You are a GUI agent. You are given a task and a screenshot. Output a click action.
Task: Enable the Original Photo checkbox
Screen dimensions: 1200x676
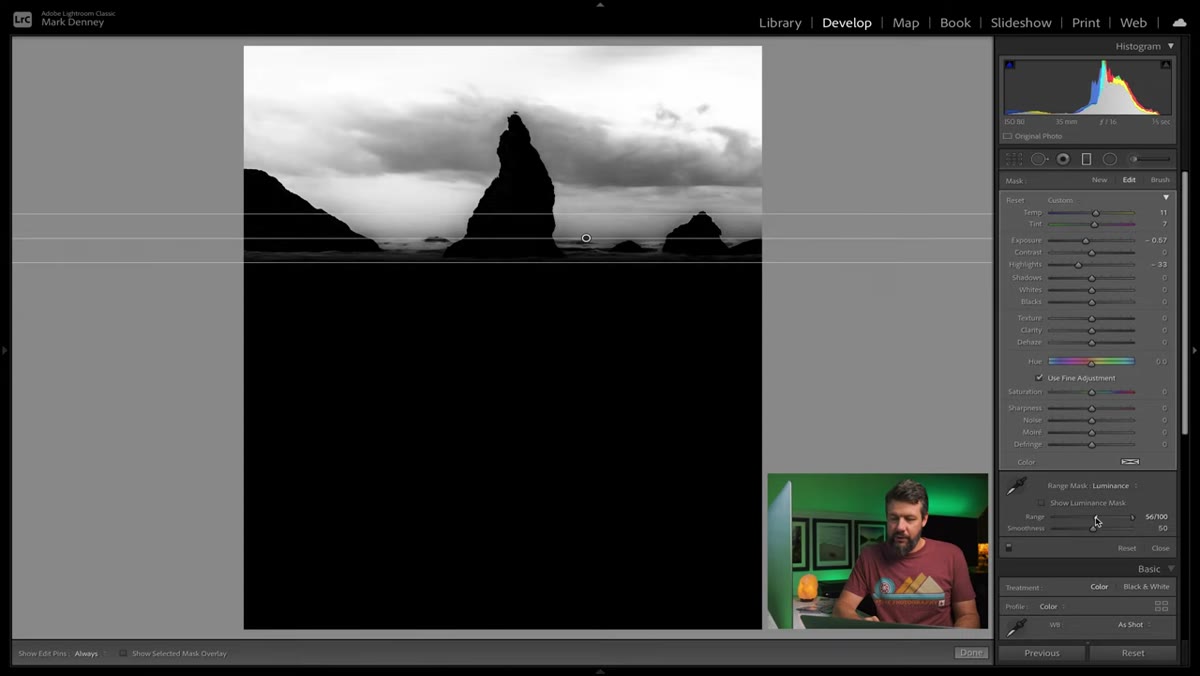1007,136
